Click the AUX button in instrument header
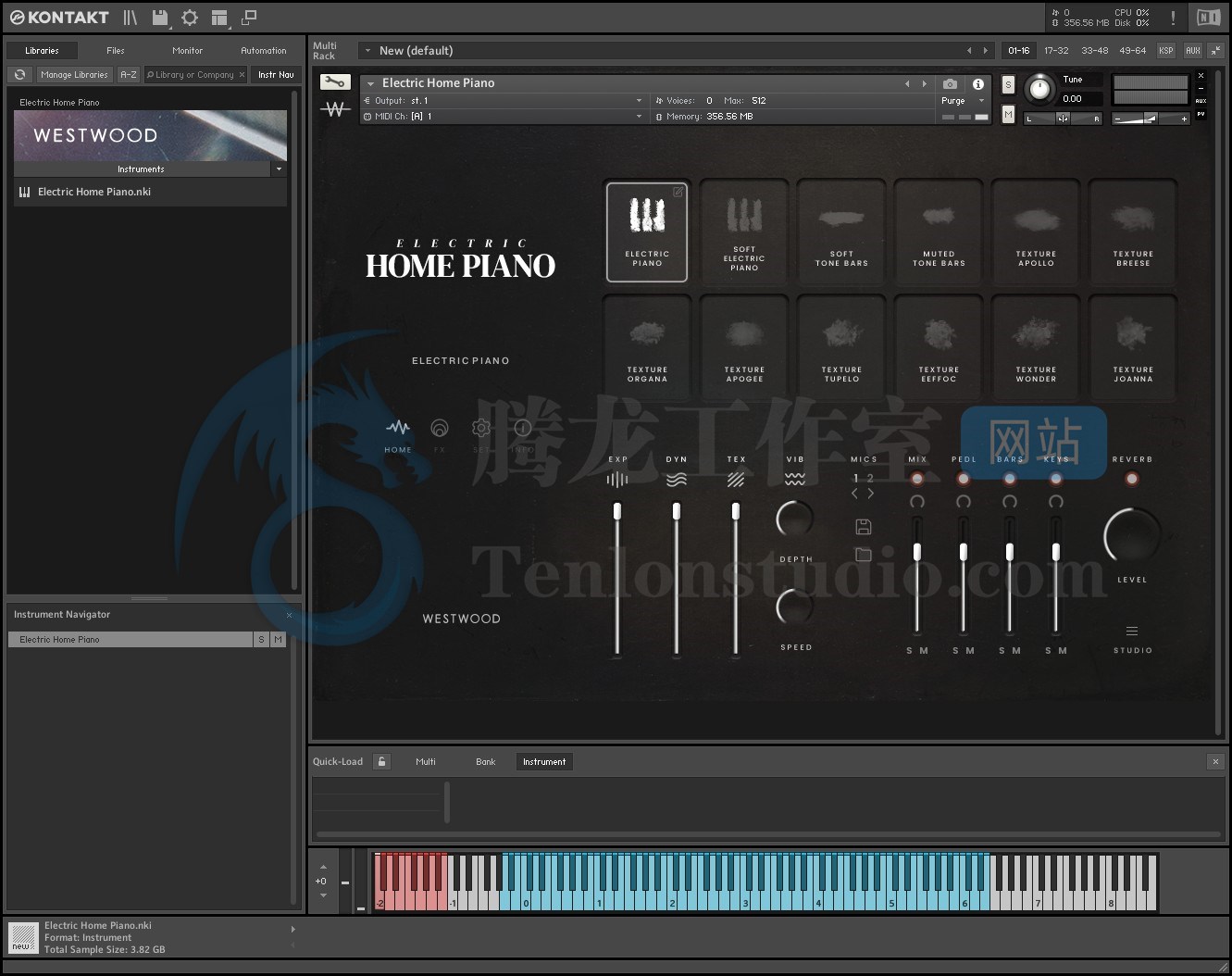1232x976 pixels. 1201,101
